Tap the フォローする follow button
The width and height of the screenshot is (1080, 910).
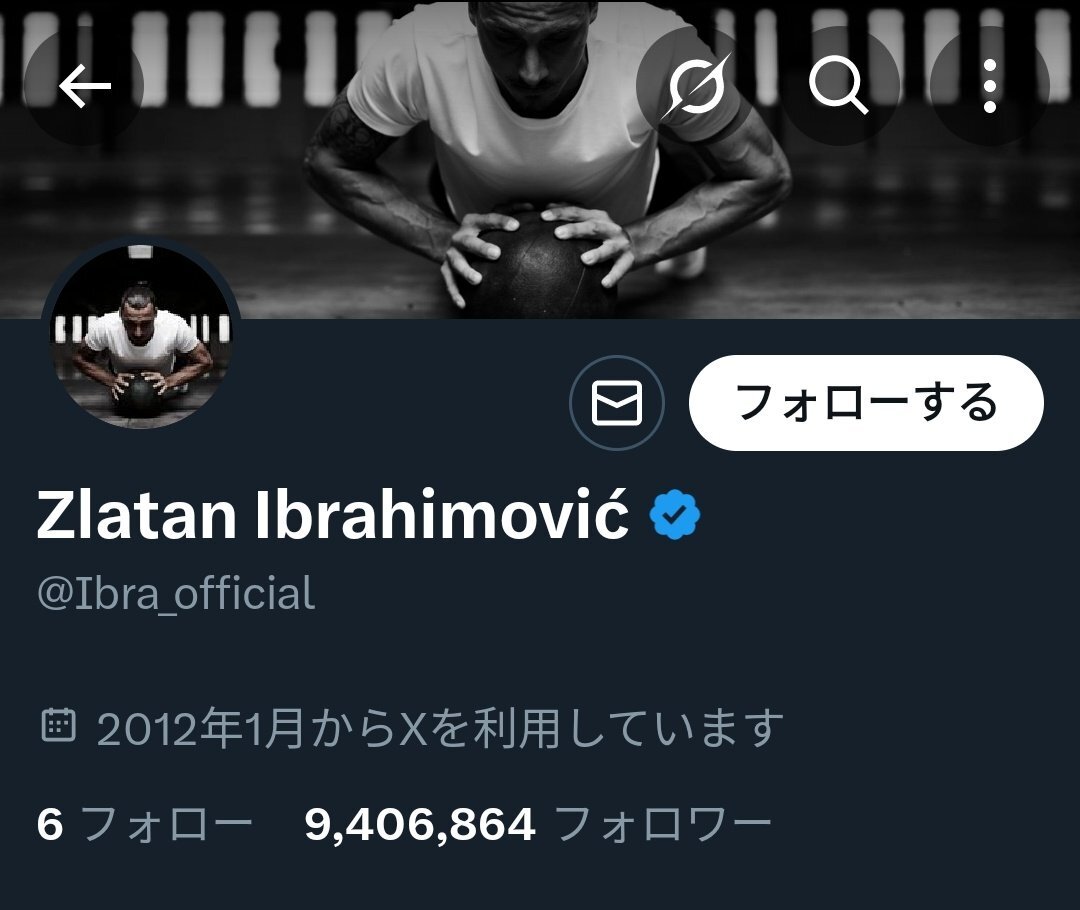point(866,403)
